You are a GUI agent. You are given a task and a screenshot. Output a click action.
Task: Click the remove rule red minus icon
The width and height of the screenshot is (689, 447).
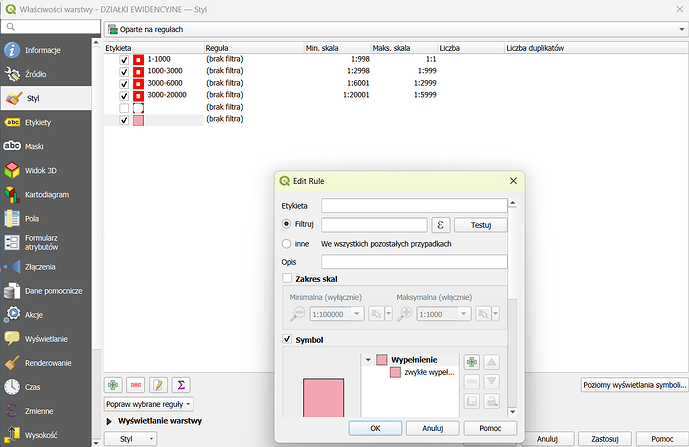pyautogui.click(x=135, y=384)
